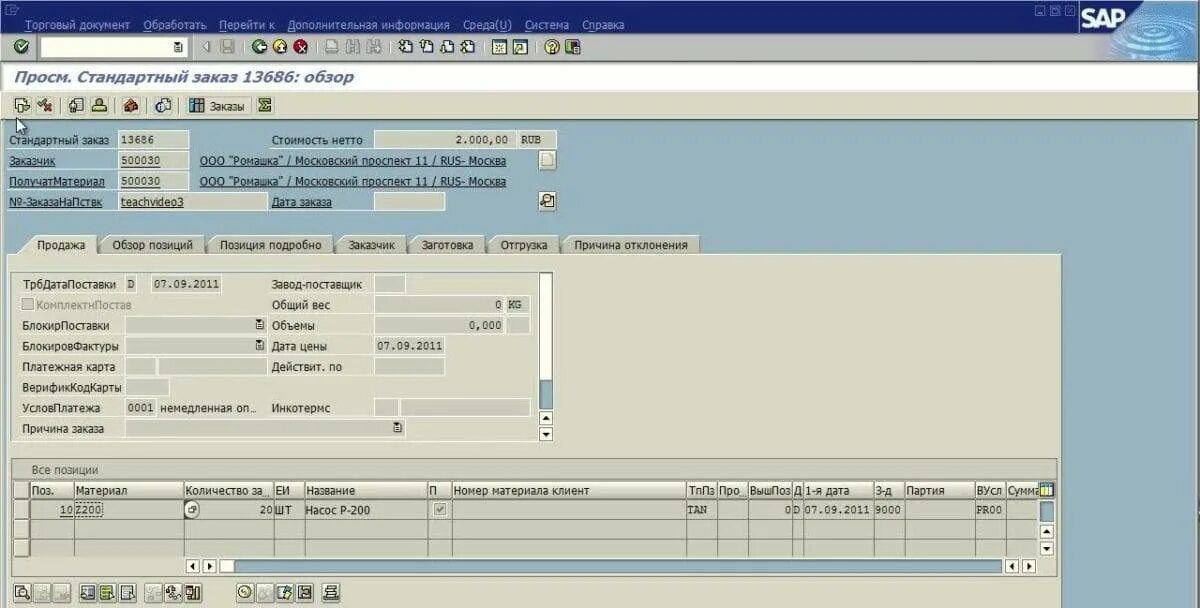The image size is (1200, 608).
Task: Click the items table vertical scroll down arrow
Action: tap(1047, 548)
